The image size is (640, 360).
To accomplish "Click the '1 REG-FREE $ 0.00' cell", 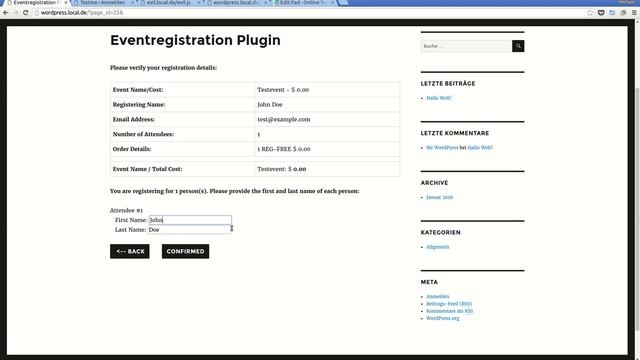I will tap(327, 149).
